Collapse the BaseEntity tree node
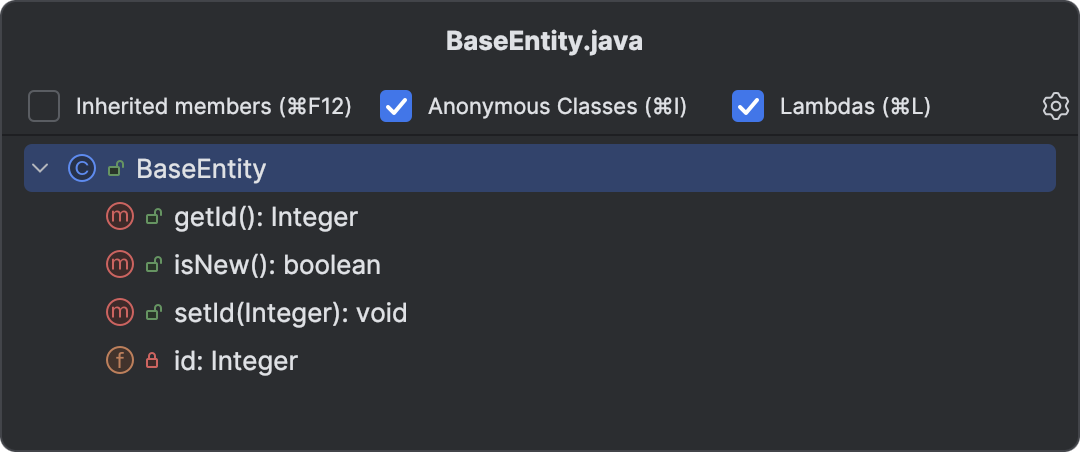Screen dimensions: 1080x452 tap(40, 168)
